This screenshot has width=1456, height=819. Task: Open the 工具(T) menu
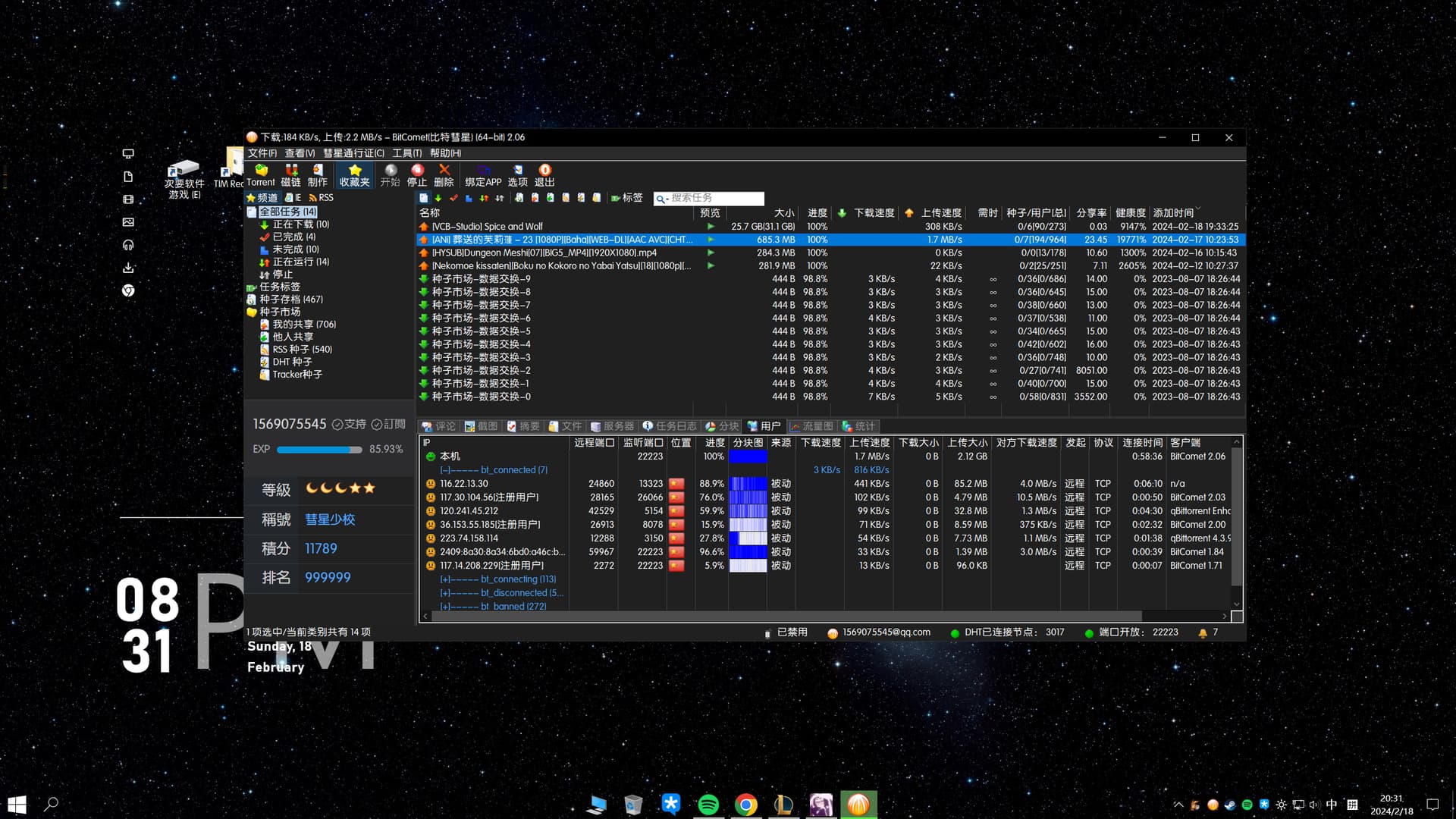coord(406,153)
